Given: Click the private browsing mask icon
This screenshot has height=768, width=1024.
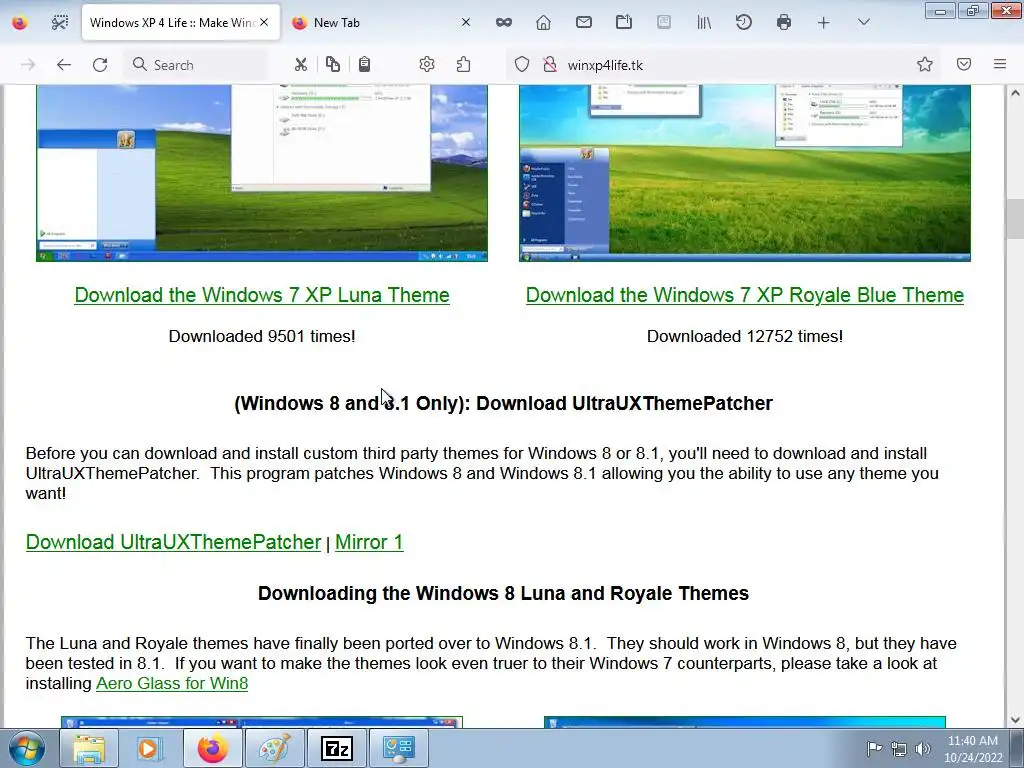Looking at the screenshot, I should coord(504,23).
